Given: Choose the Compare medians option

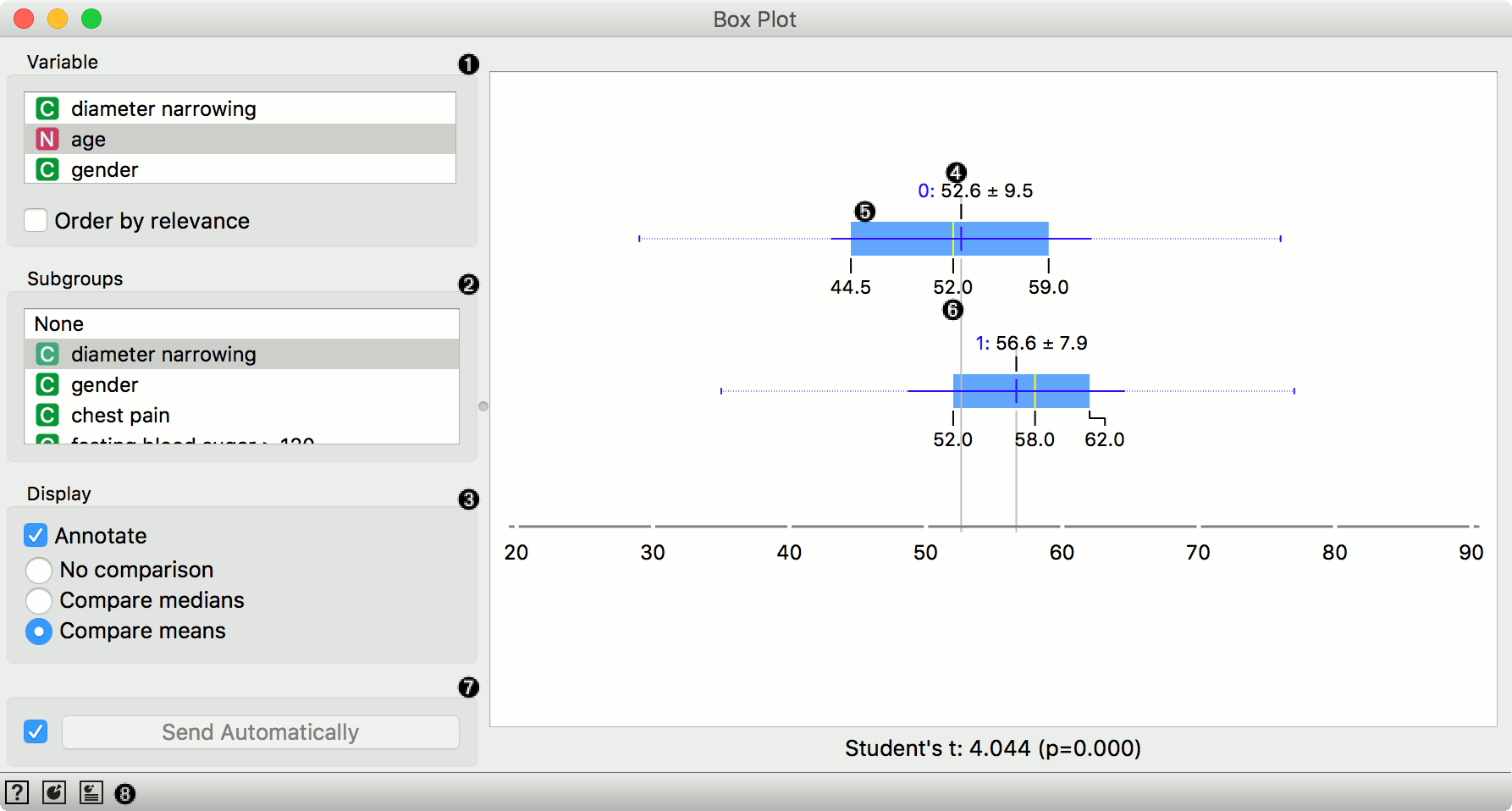Looking at the screenshot, I should [x=39, y=600].
